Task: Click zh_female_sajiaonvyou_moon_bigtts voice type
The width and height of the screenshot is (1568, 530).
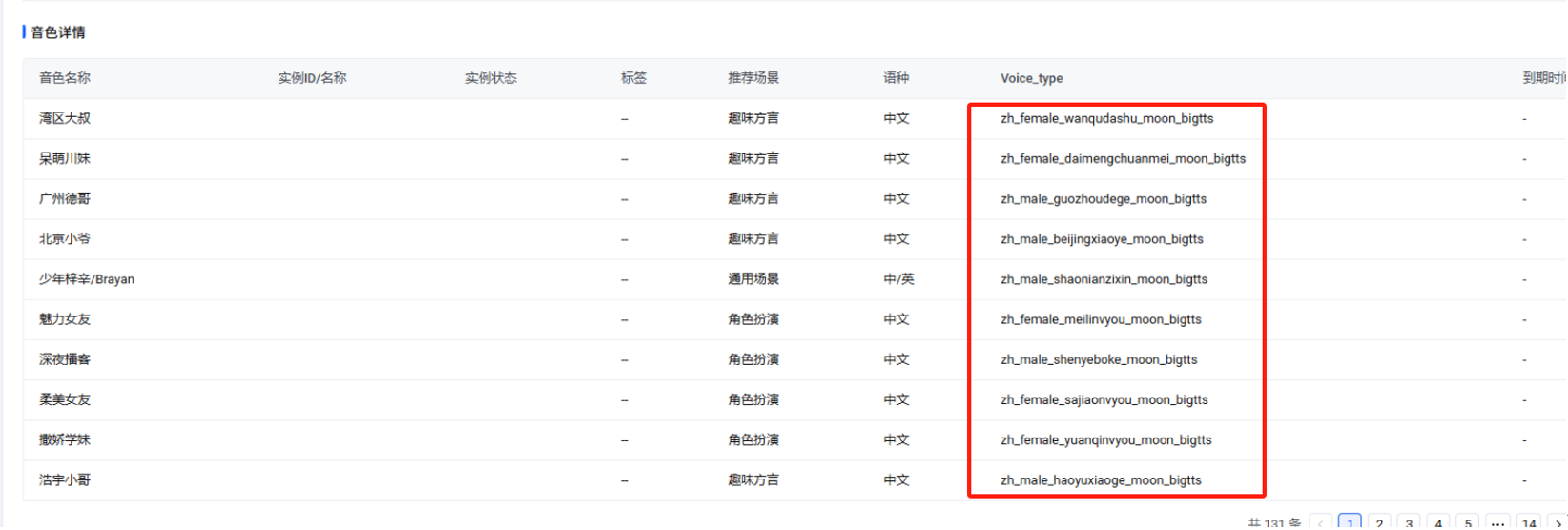Action: click(1104, 399)
